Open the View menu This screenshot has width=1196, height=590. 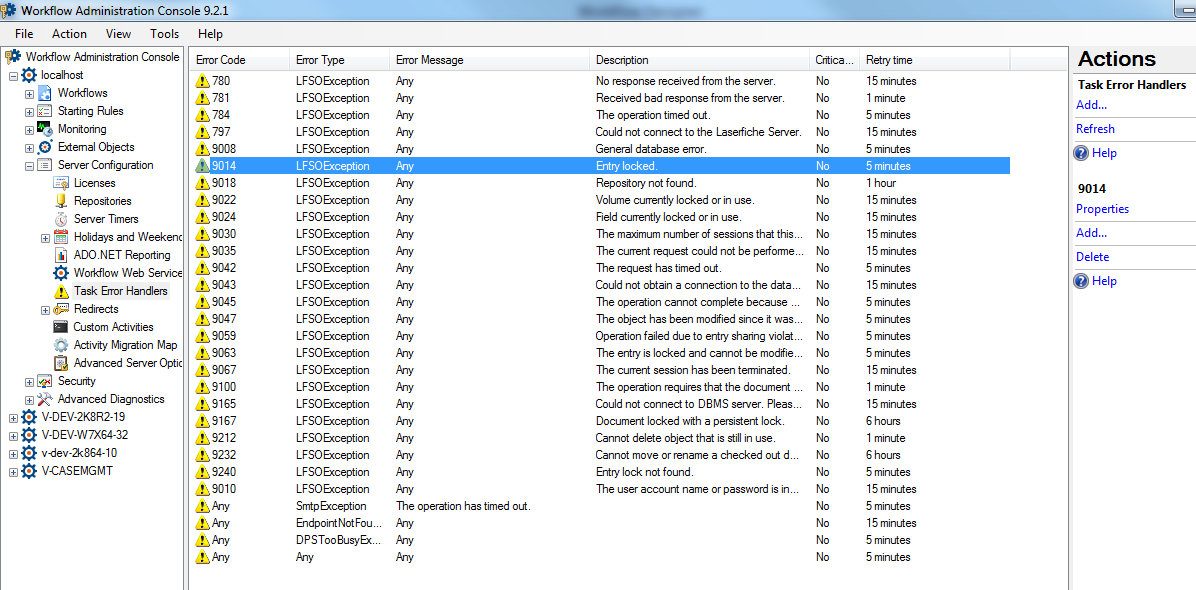pyautogui.click(x=118, y=34)
